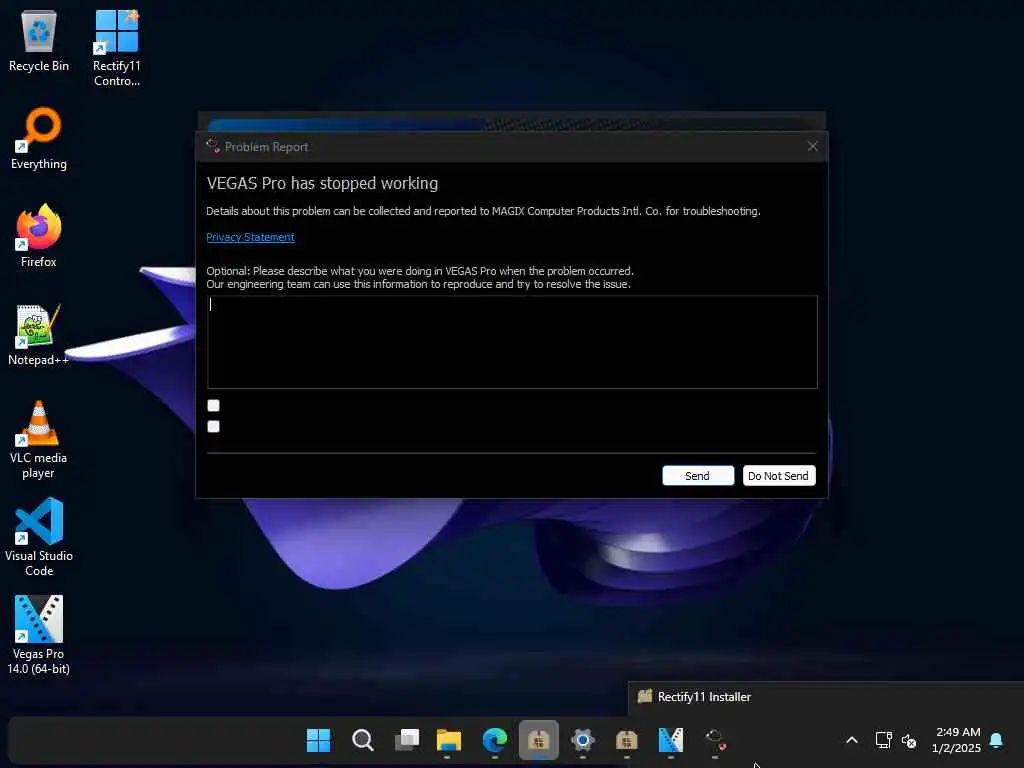Viewport: 1024px width, 768px height.
Task: Click the Send button
Action: [697, 475]
